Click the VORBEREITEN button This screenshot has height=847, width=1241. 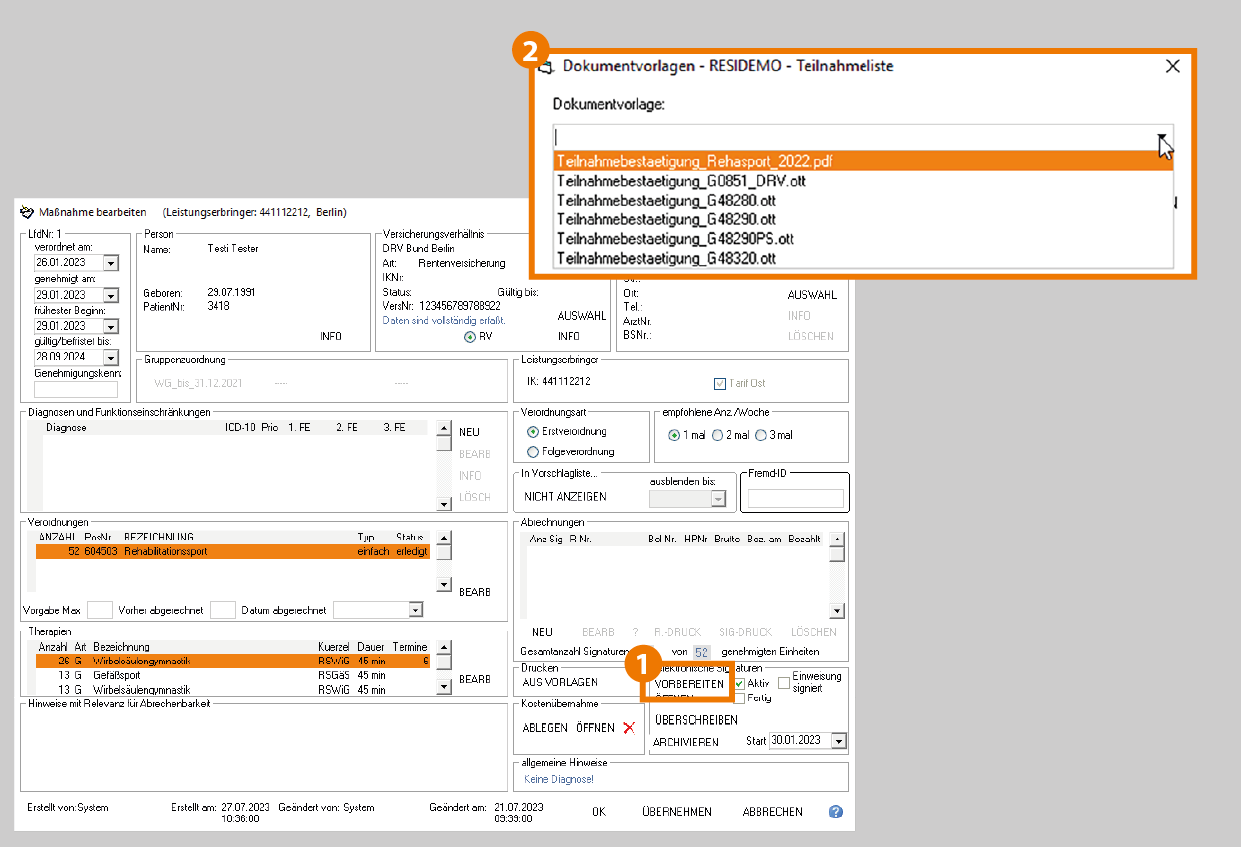tap(689, 684)
